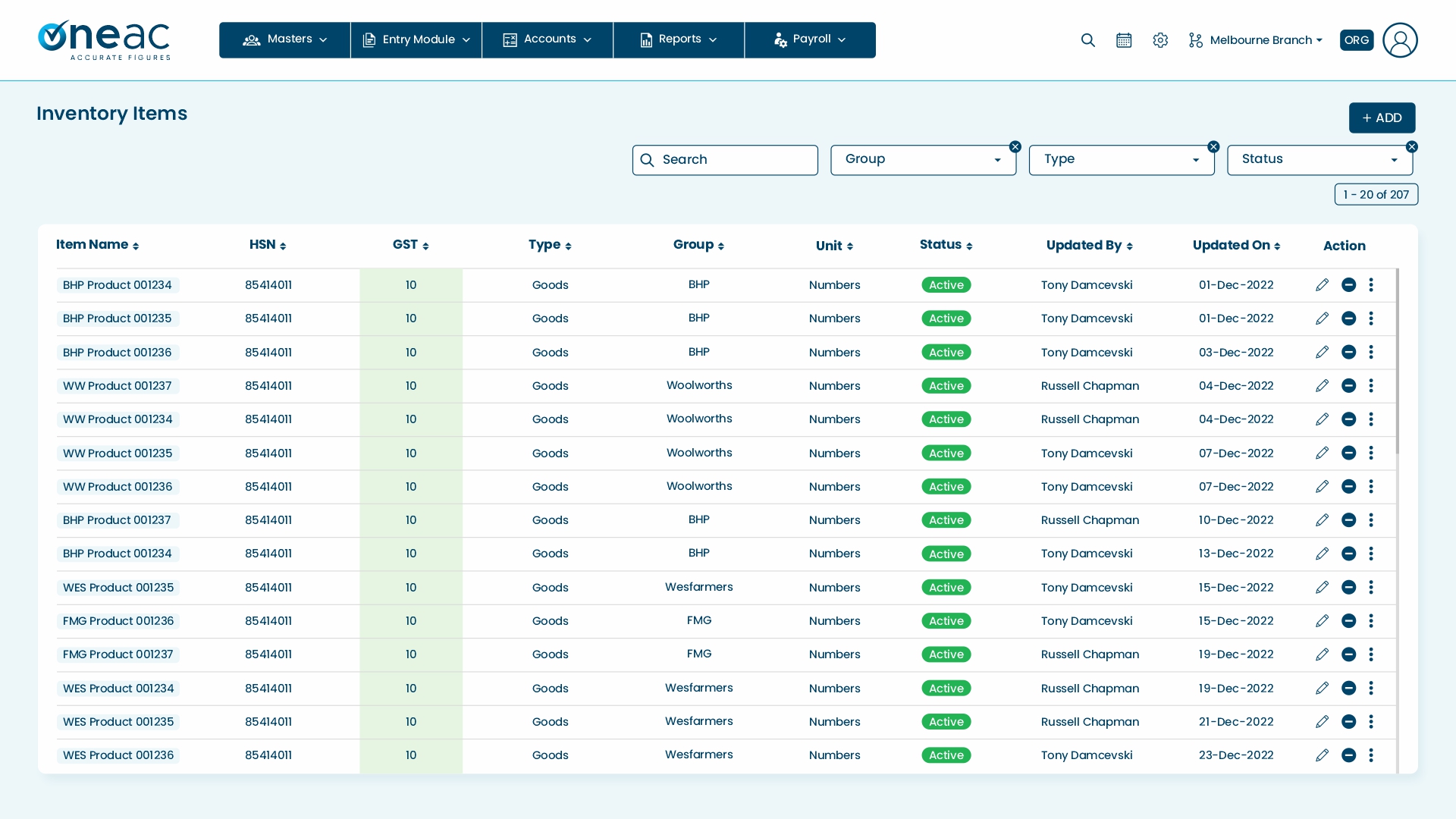Image resolution: width=1456 pixels, height=819 pixels.
Task: Clear the Type filter selection
Action: [x=1213, y=146]
